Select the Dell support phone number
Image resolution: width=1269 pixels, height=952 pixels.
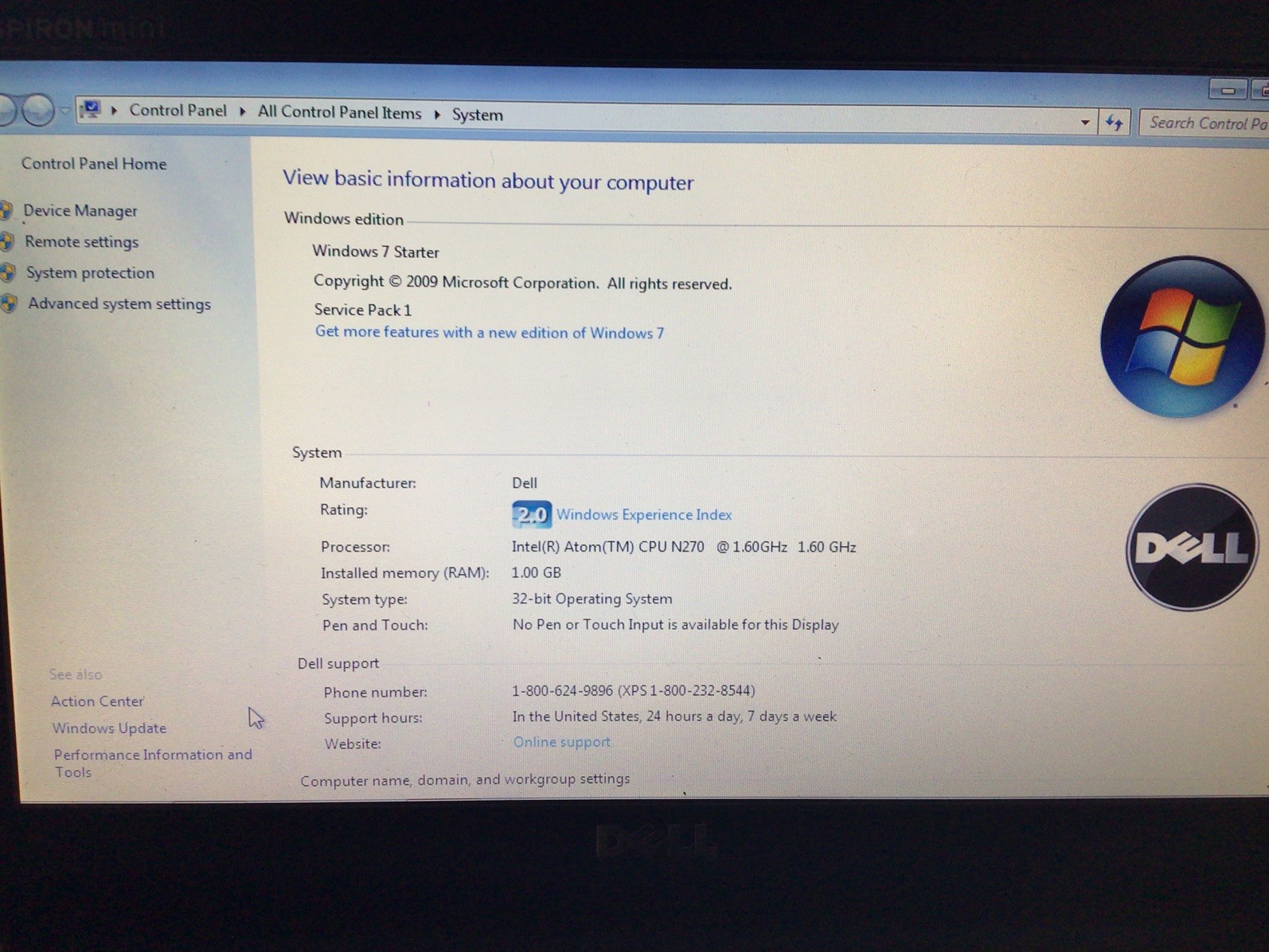click(634, 690)
